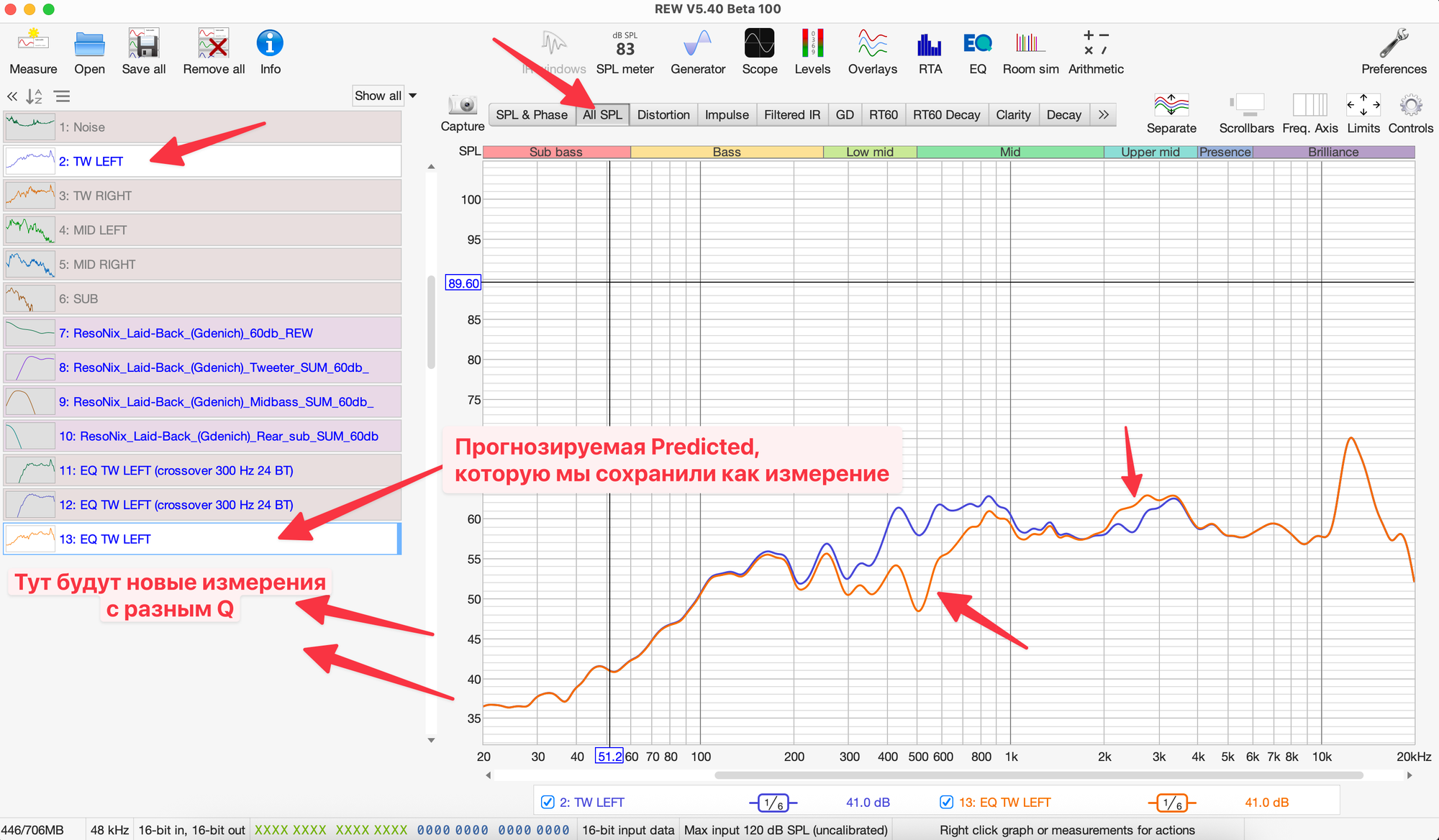Screen dimensions: 1439x840
Task: Switch to the Distortion tab
Action: click(663, 114)
